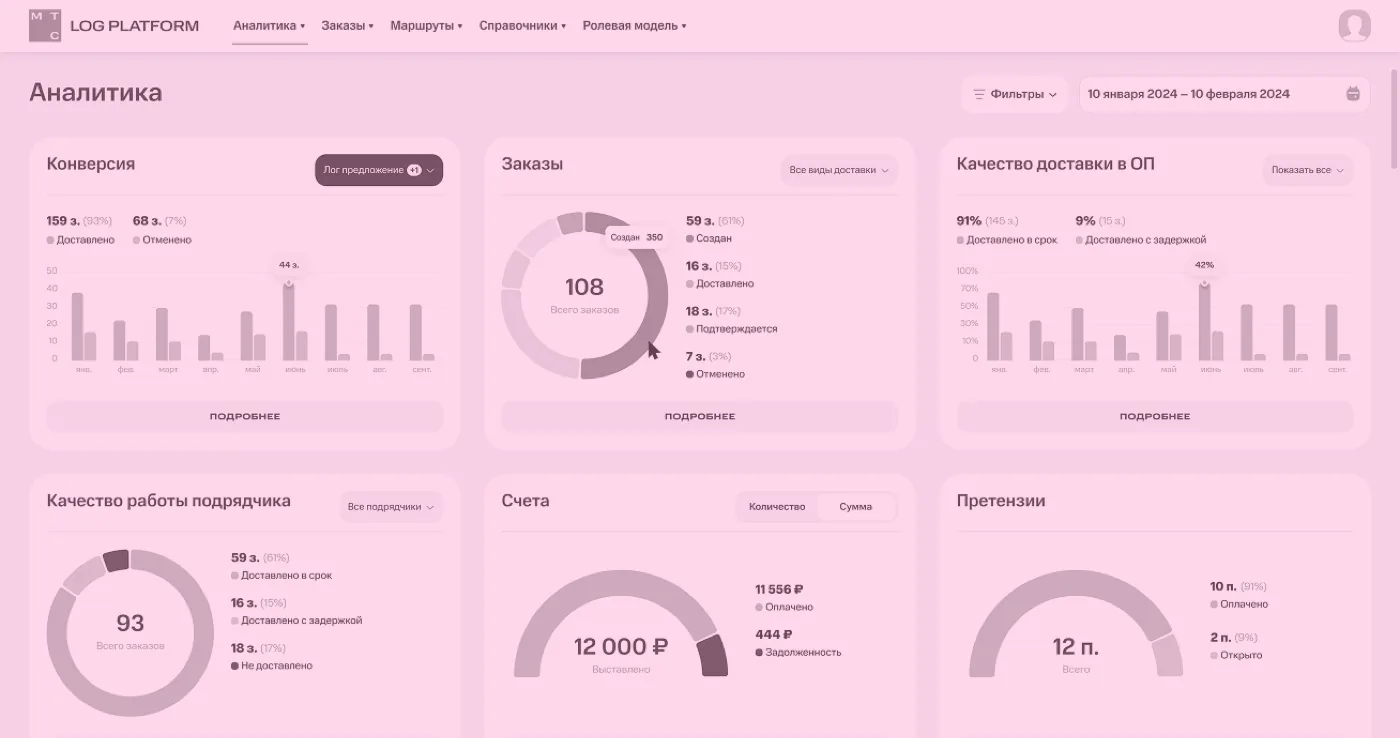Image resolution: width=1400 pixels, height=738 pixels.
Task: Click the +1 badge in Лог предложение
Action: point(414,170)
